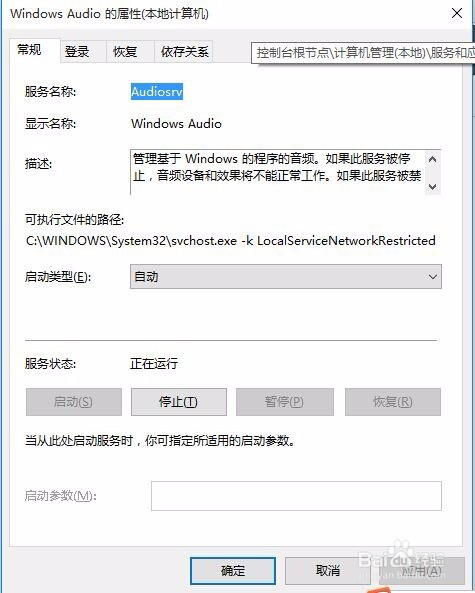Expand the 启动类型 dropdown arrow

(x=433, y=277)
